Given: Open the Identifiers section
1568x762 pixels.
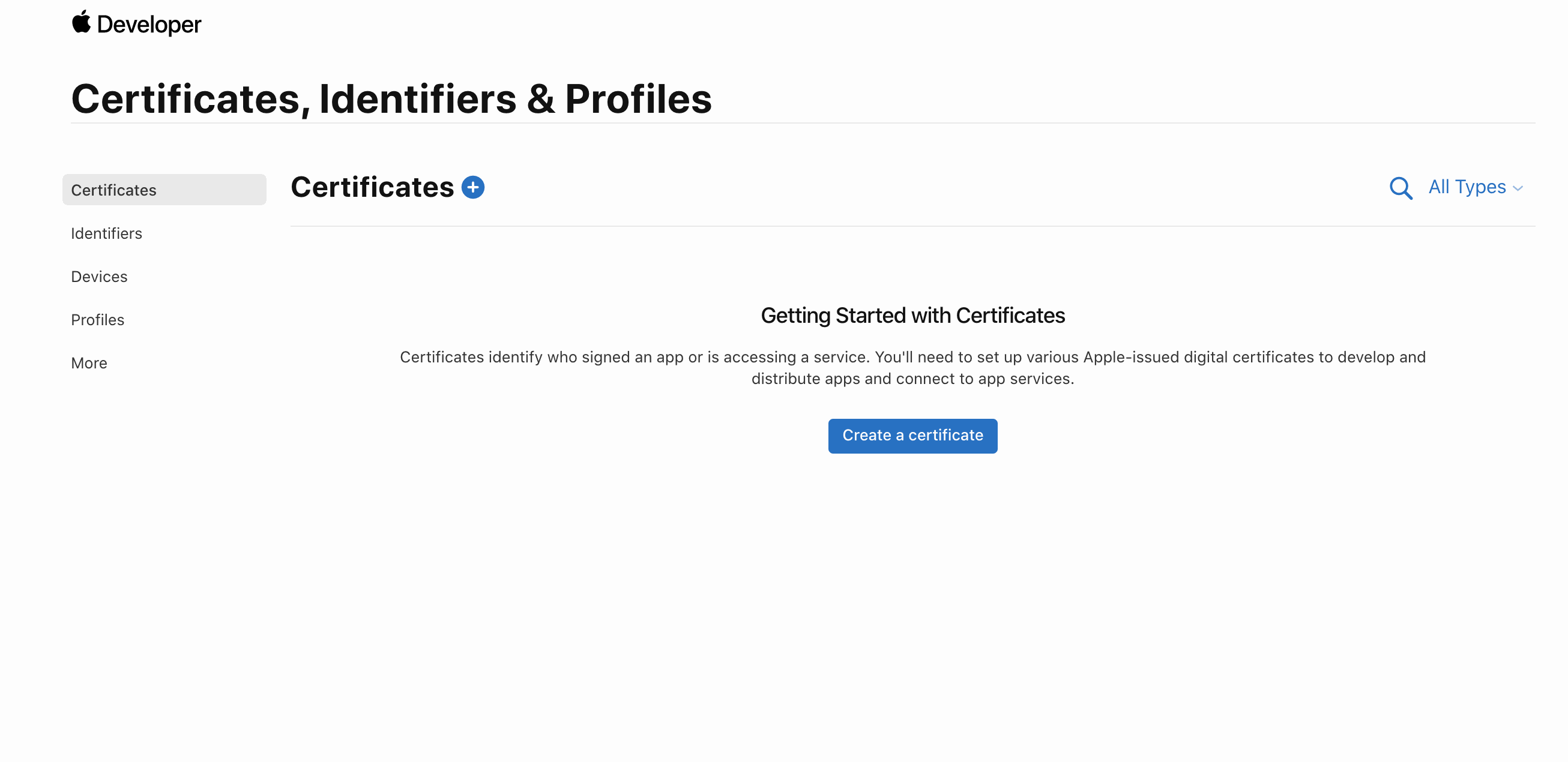Looking at the screenshot, I should (106, 233).
